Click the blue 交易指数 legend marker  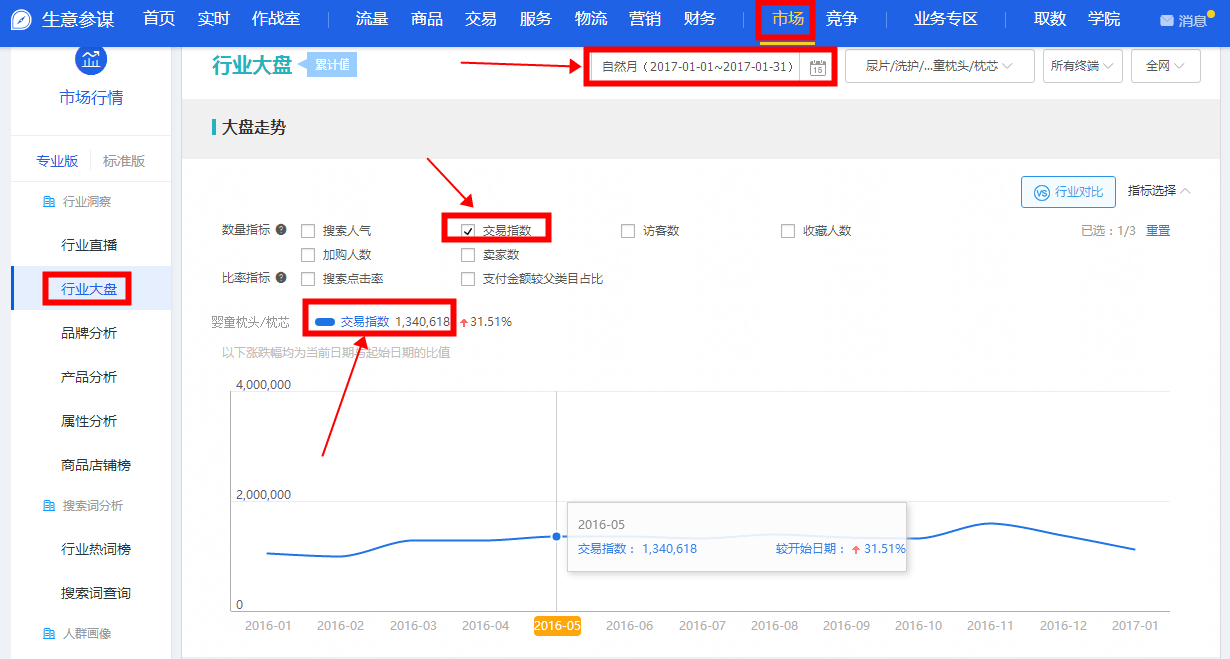tap(324, 322)
